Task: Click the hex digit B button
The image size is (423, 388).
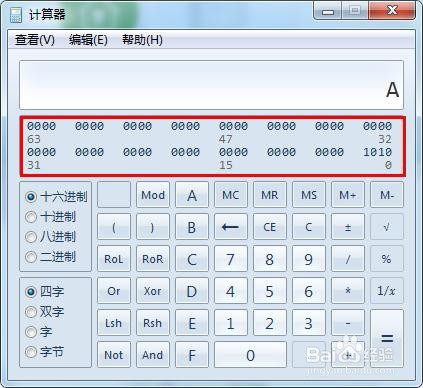Action: (x=192, y=227)
